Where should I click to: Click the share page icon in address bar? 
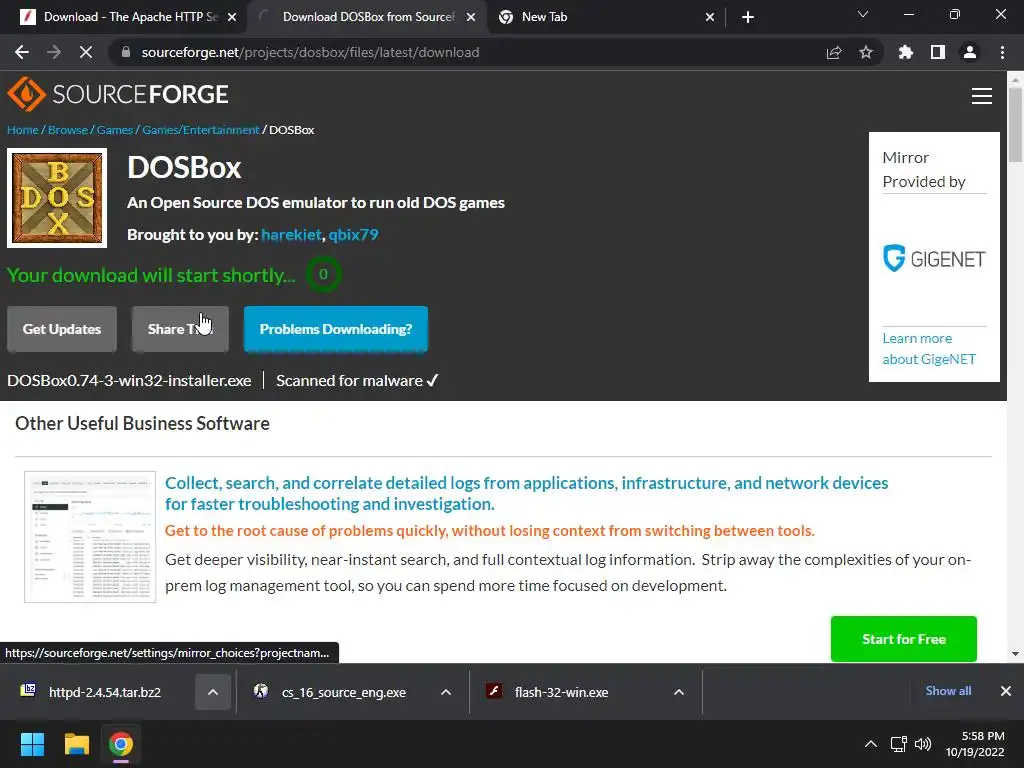pos(834,52)
